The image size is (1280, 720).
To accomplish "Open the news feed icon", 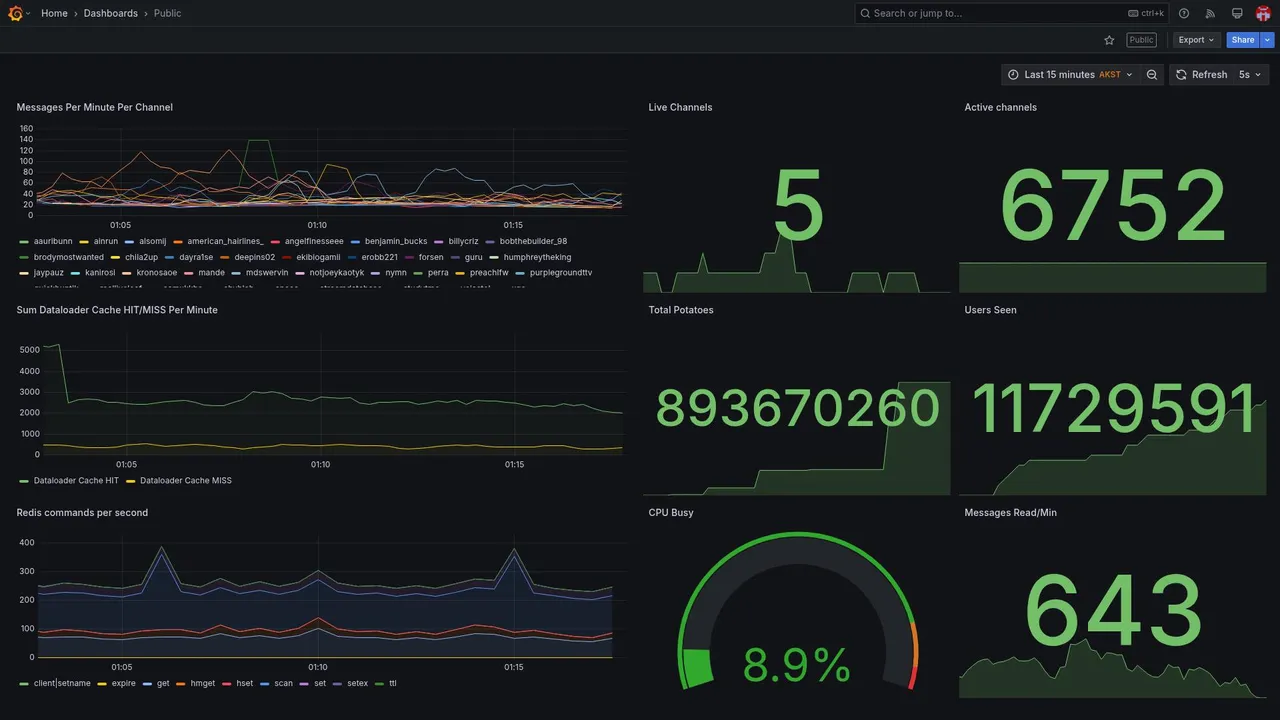I will [x=1210, y=13].
